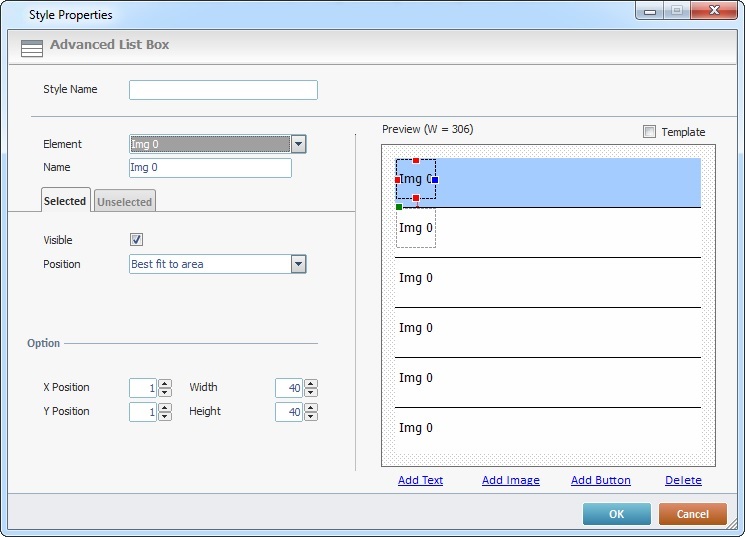Click the red left resize handle in preview
The width and height of the screenshot is (745, 537).
[x=398, y=180]
